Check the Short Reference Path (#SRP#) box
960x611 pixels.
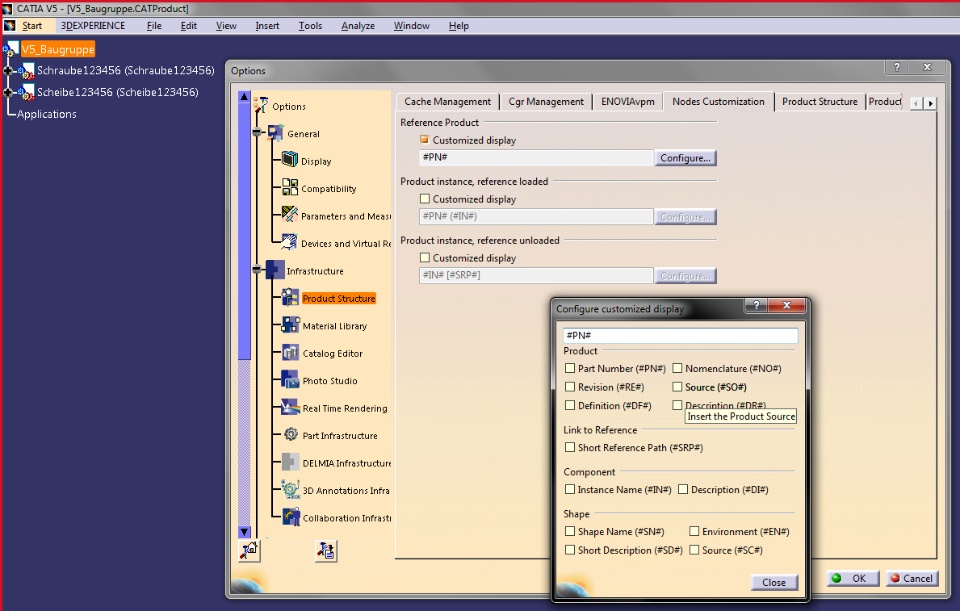click(570, 448)
